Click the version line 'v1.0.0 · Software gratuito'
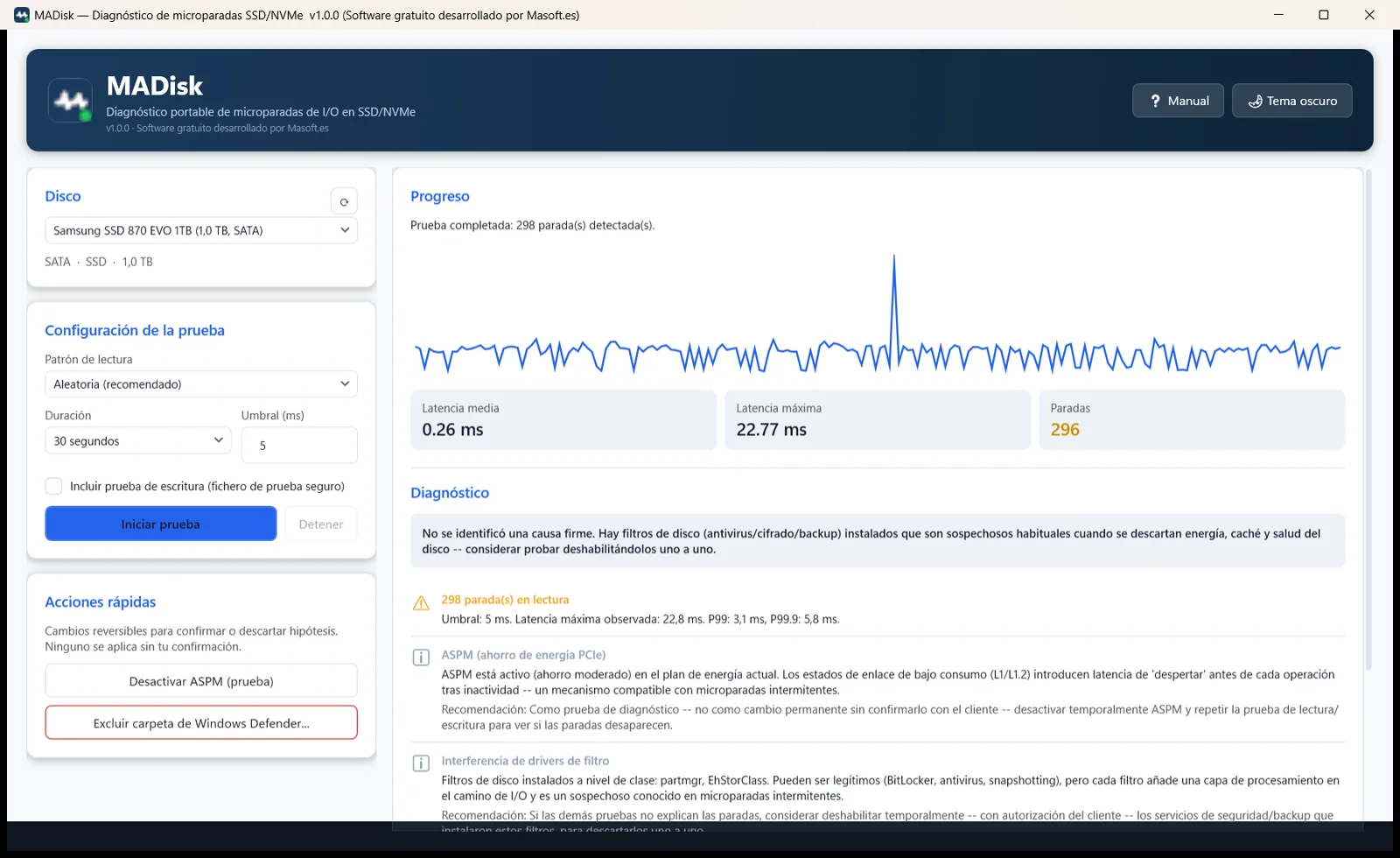The width and height of the screenshot is (1400, 858). [x=217, y=128]
